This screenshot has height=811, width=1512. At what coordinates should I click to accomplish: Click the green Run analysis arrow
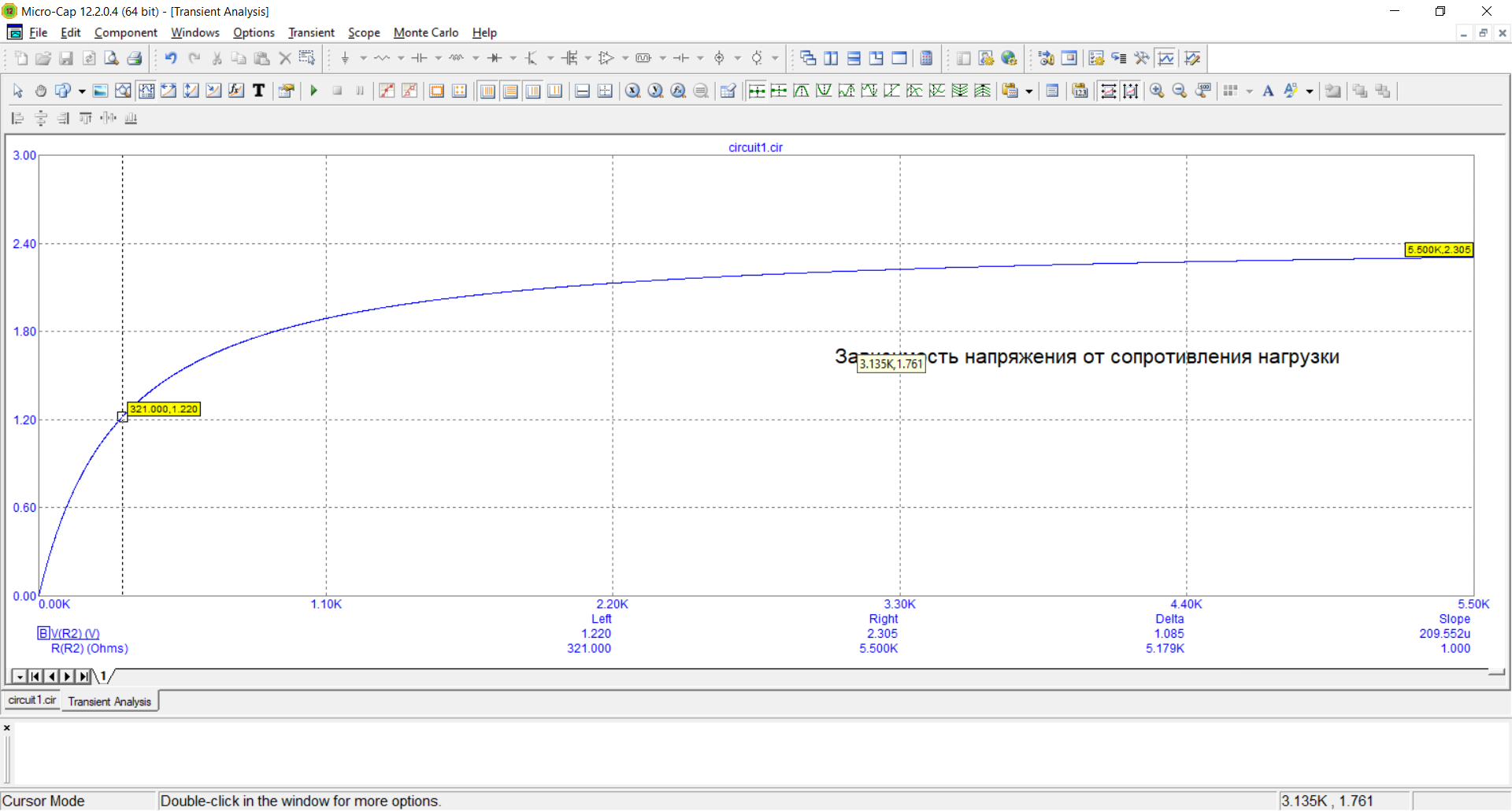[313, 91]
